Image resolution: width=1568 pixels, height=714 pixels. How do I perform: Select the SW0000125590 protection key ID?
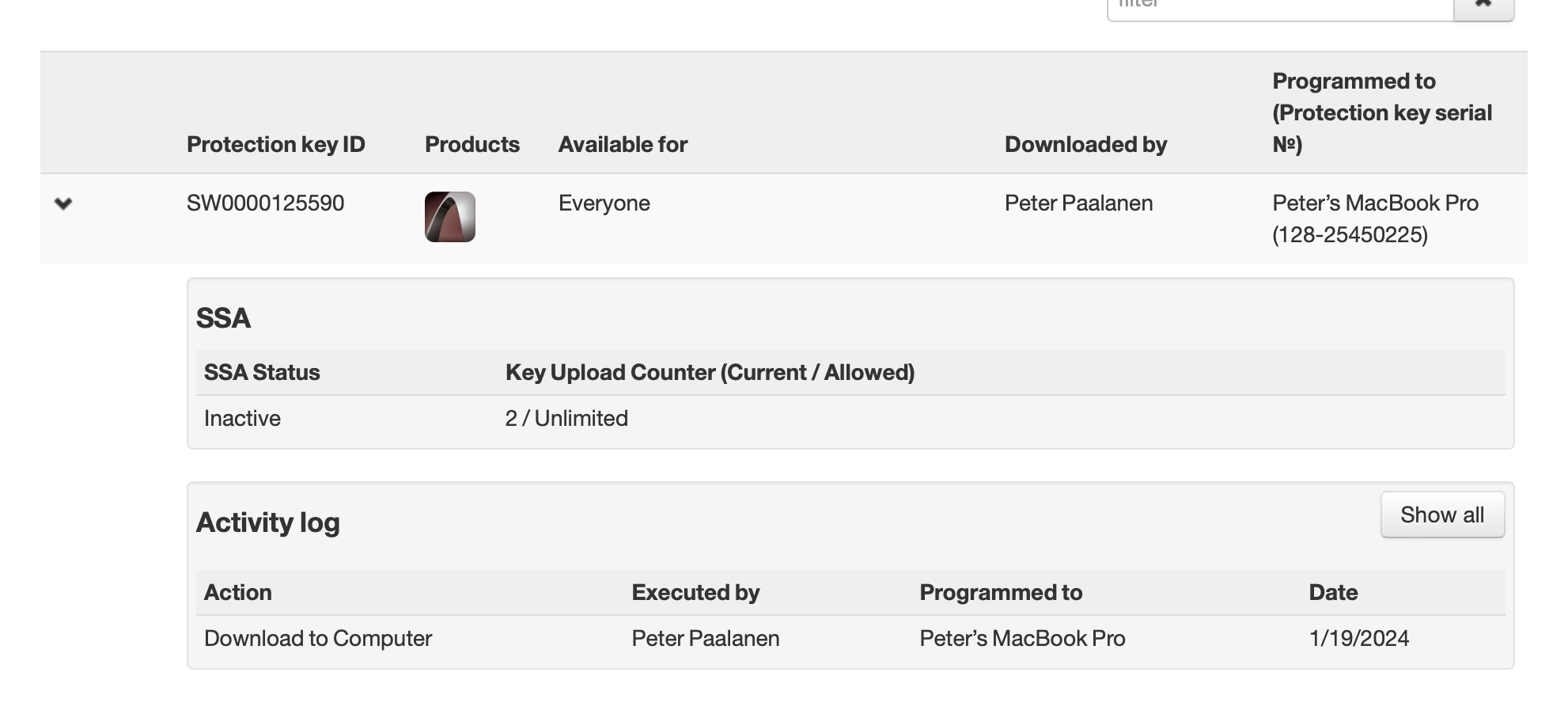tap(265, 203)
